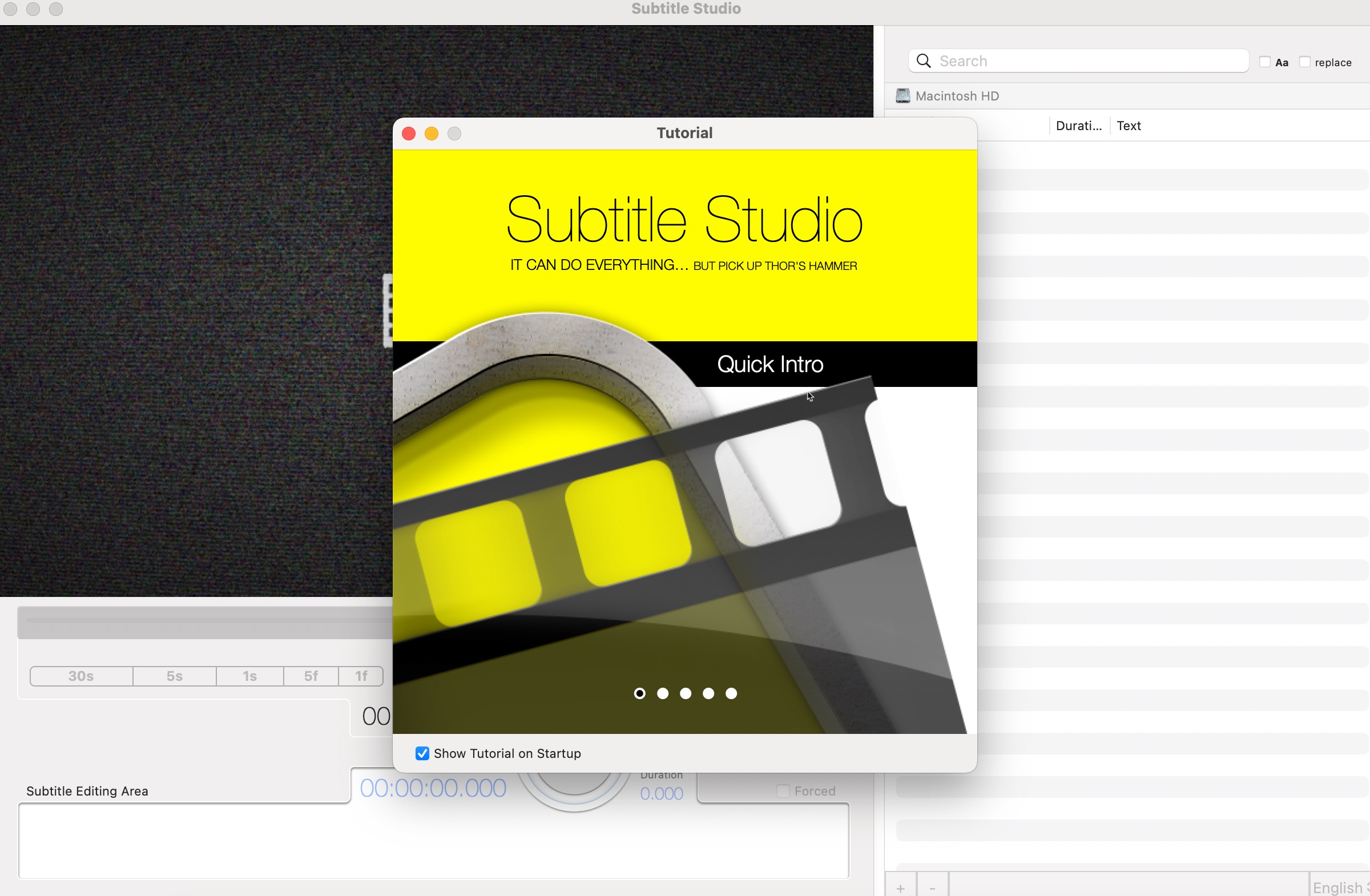Click the jog dial control
Screen dimensions: 1370x896
tap(573, 791)
